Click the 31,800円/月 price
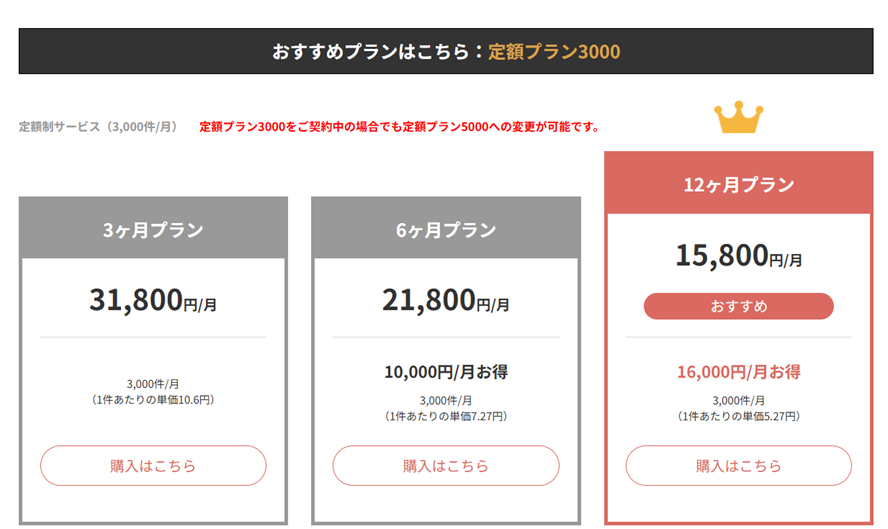 153,300
